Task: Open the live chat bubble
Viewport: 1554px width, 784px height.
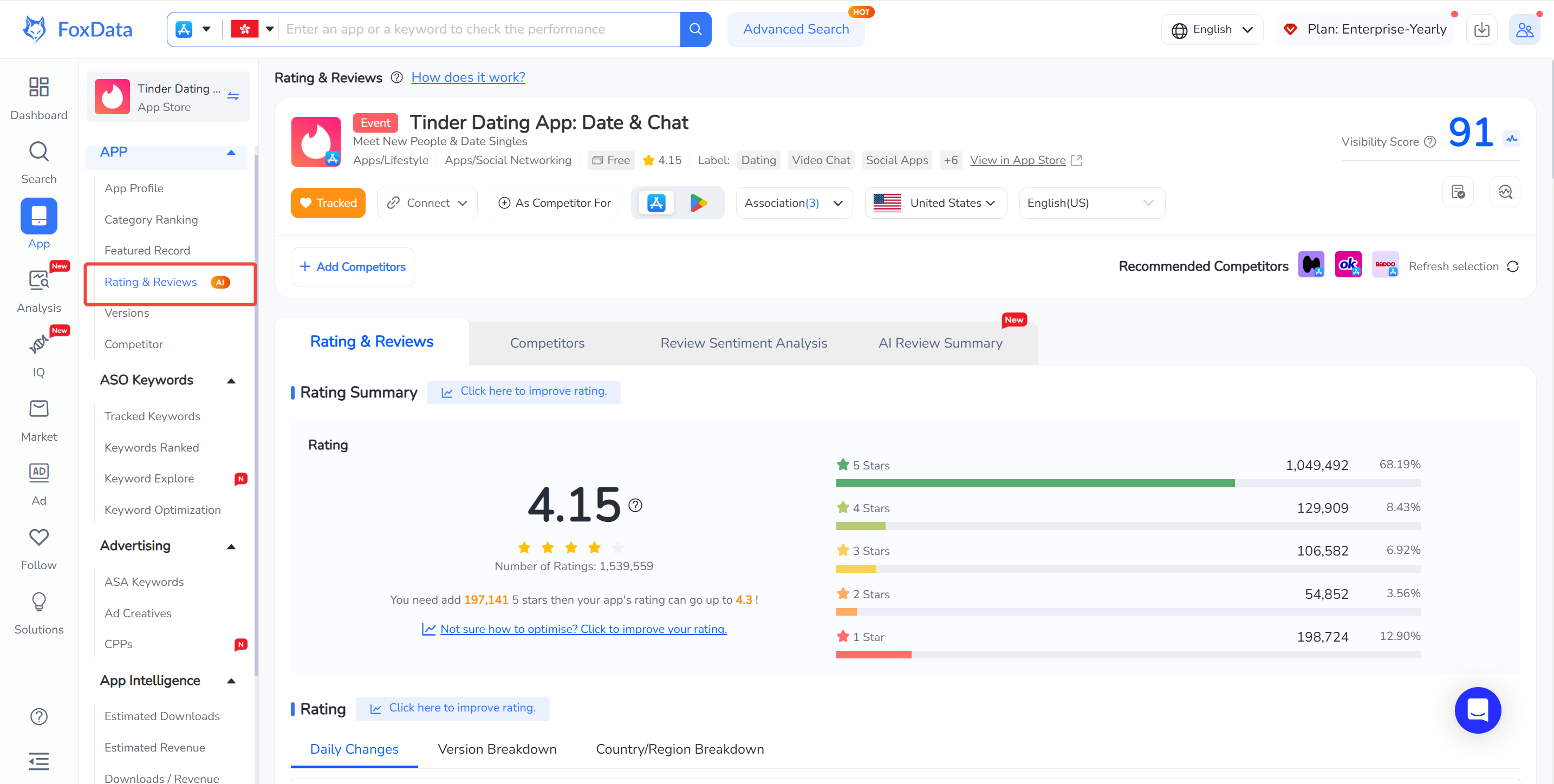Action: 1478,710
